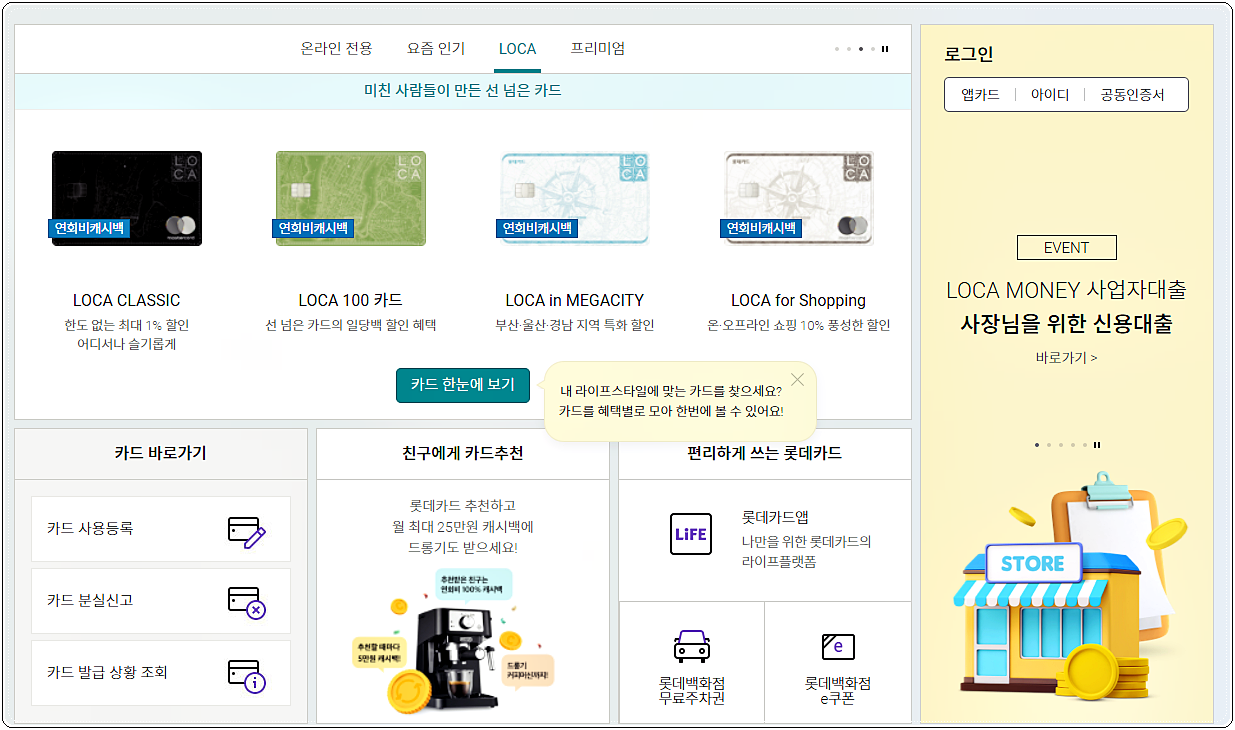Click 부산·울산·경남 지역 특화 할인 description
1235x730 pixels.
[575, 325]
